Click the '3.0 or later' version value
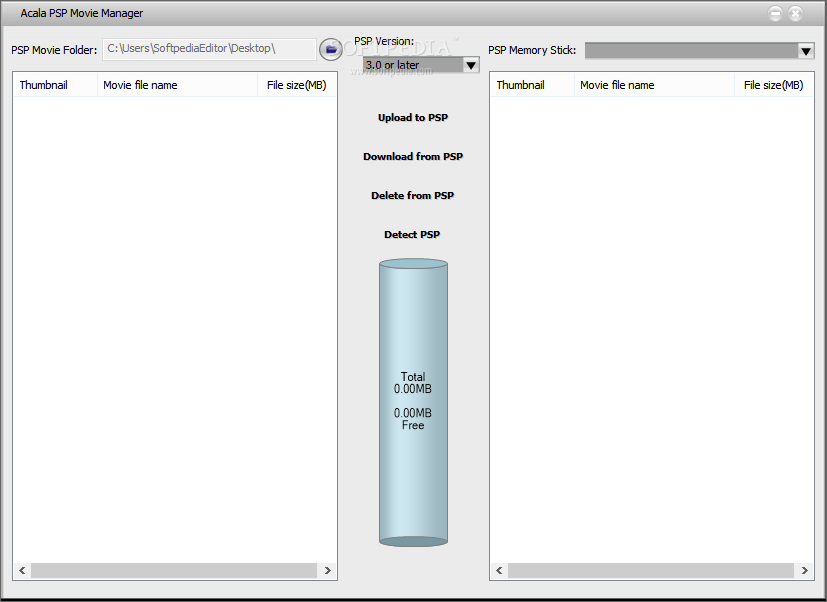The image size is (827, 602). tap(392, 65)
